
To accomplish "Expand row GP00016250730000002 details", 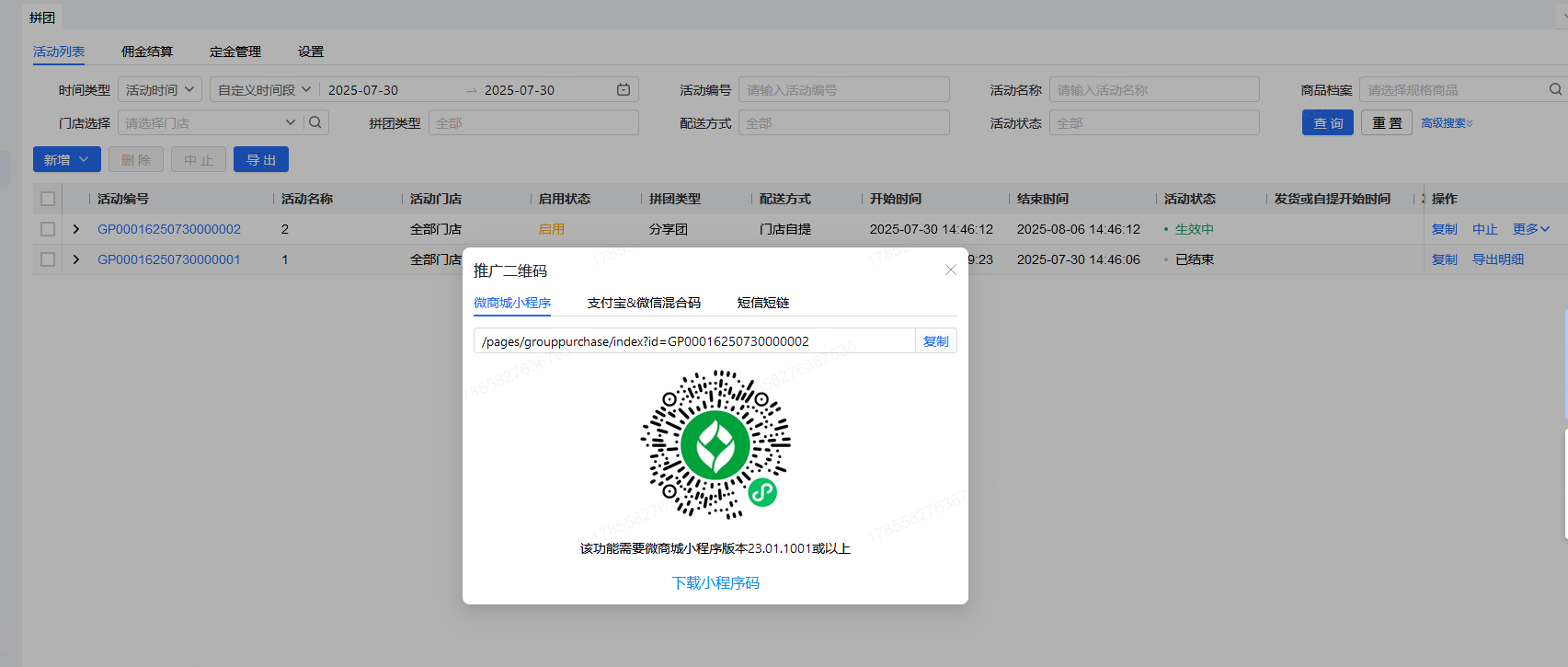I will point(76,229).
